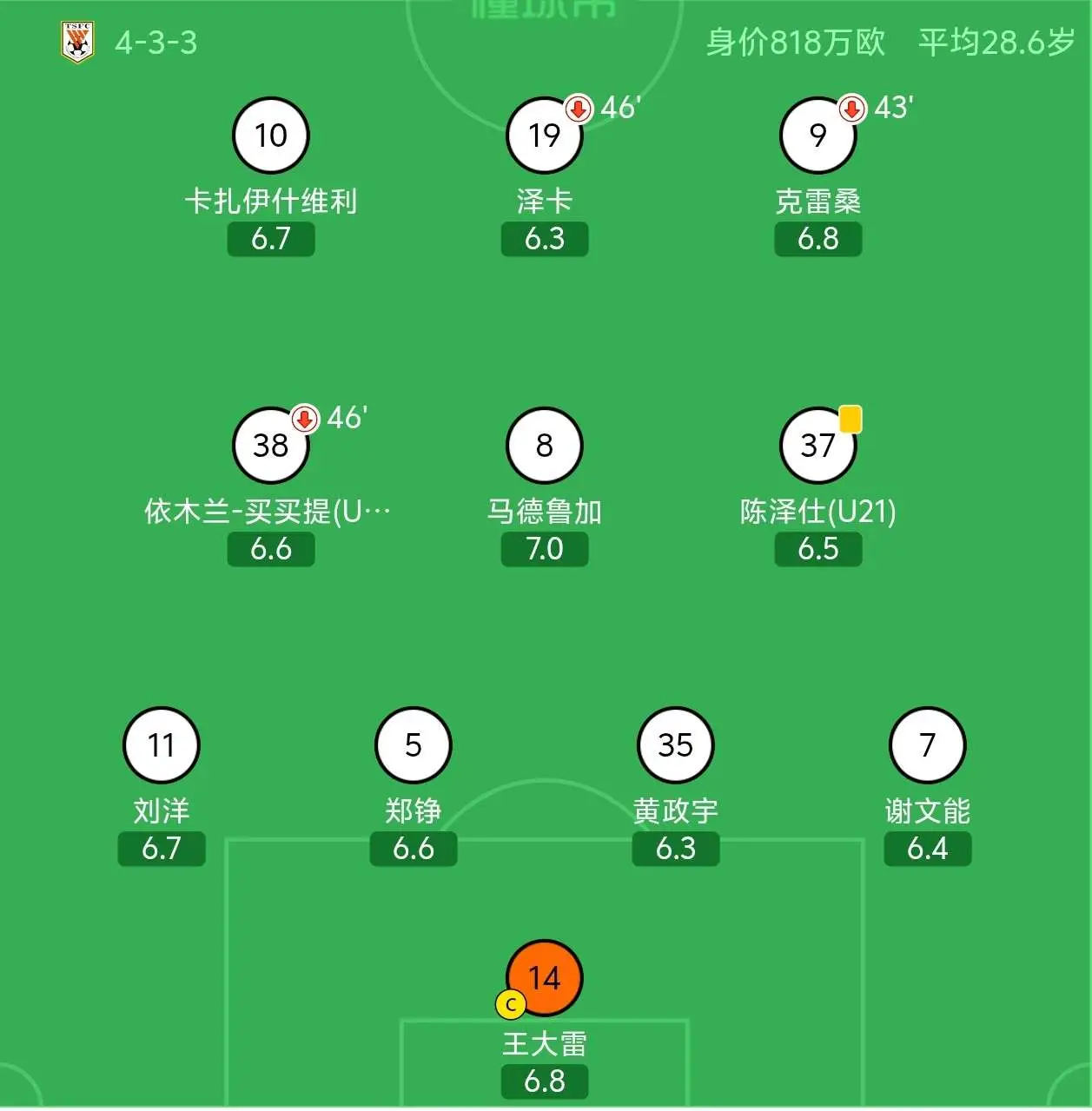Select player number 5 circle
The image size is (1092, 1111).
(x=414, y=745)
